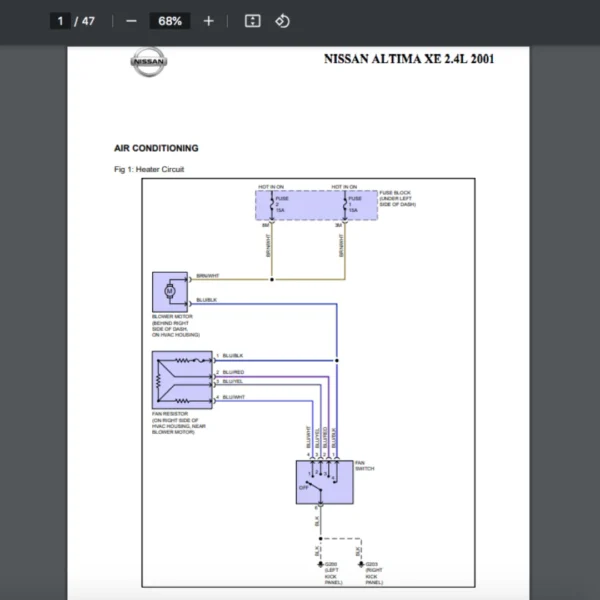The height and width of the screenshot is (600, 600).
Task: Rotate the document counterclockwise
Action: click(282, 21)
